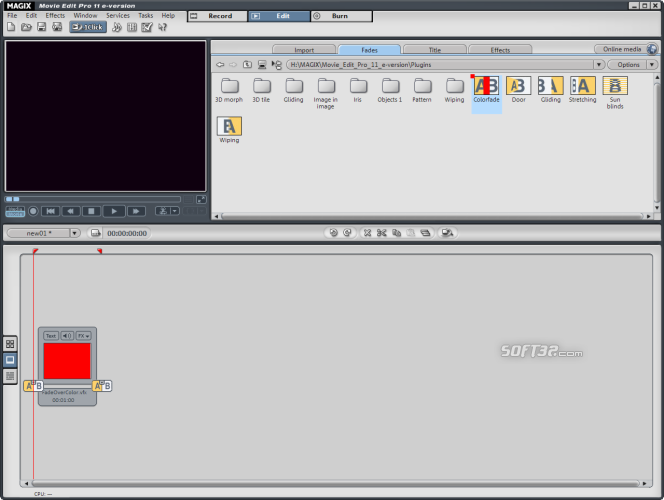Select the Door transition
Viewport: 664px width, 500px height.
518,89
